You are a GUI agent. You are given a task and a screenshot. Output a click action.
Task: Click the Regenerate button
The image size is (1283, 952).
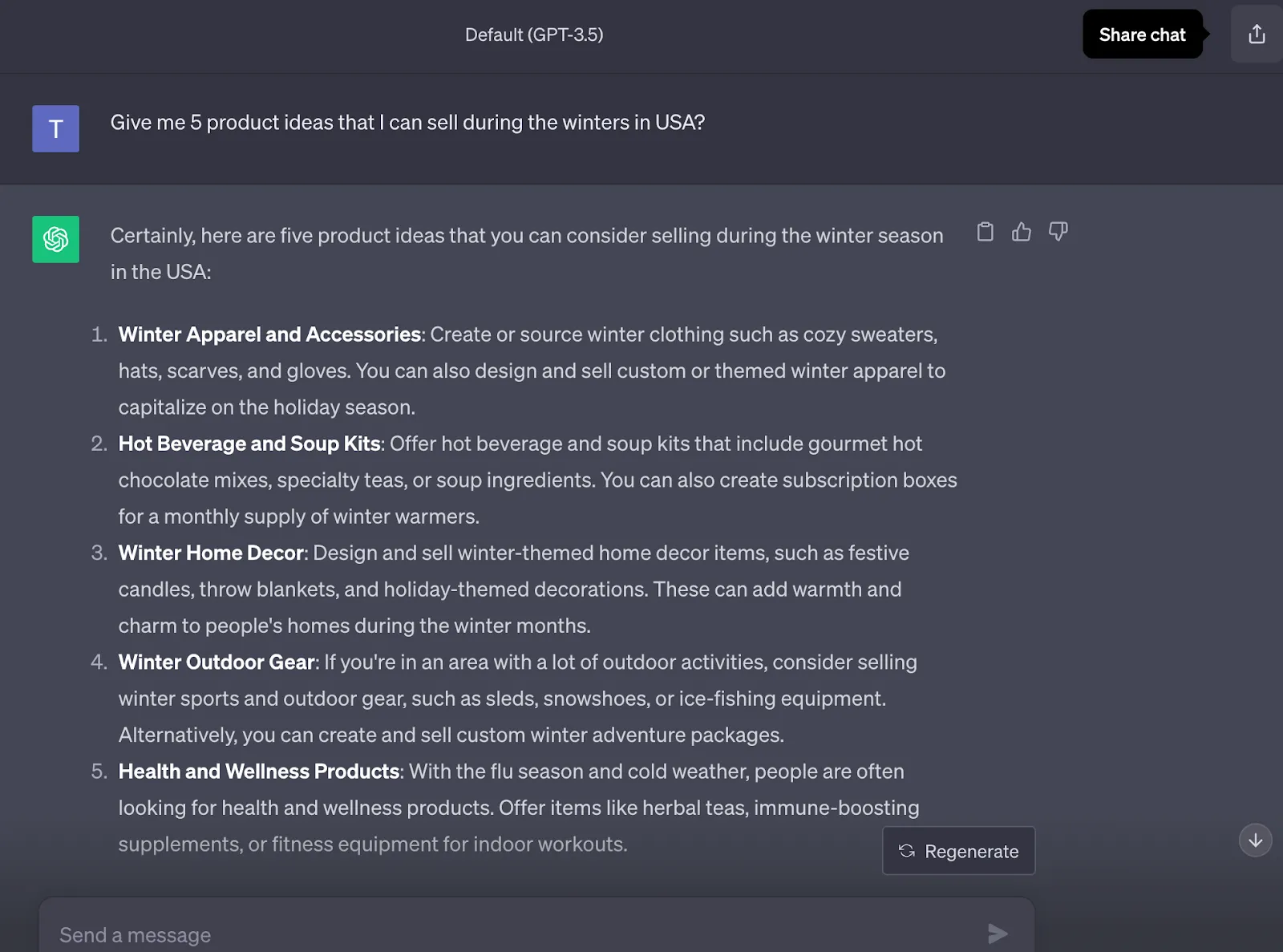[x=958, y=851]
